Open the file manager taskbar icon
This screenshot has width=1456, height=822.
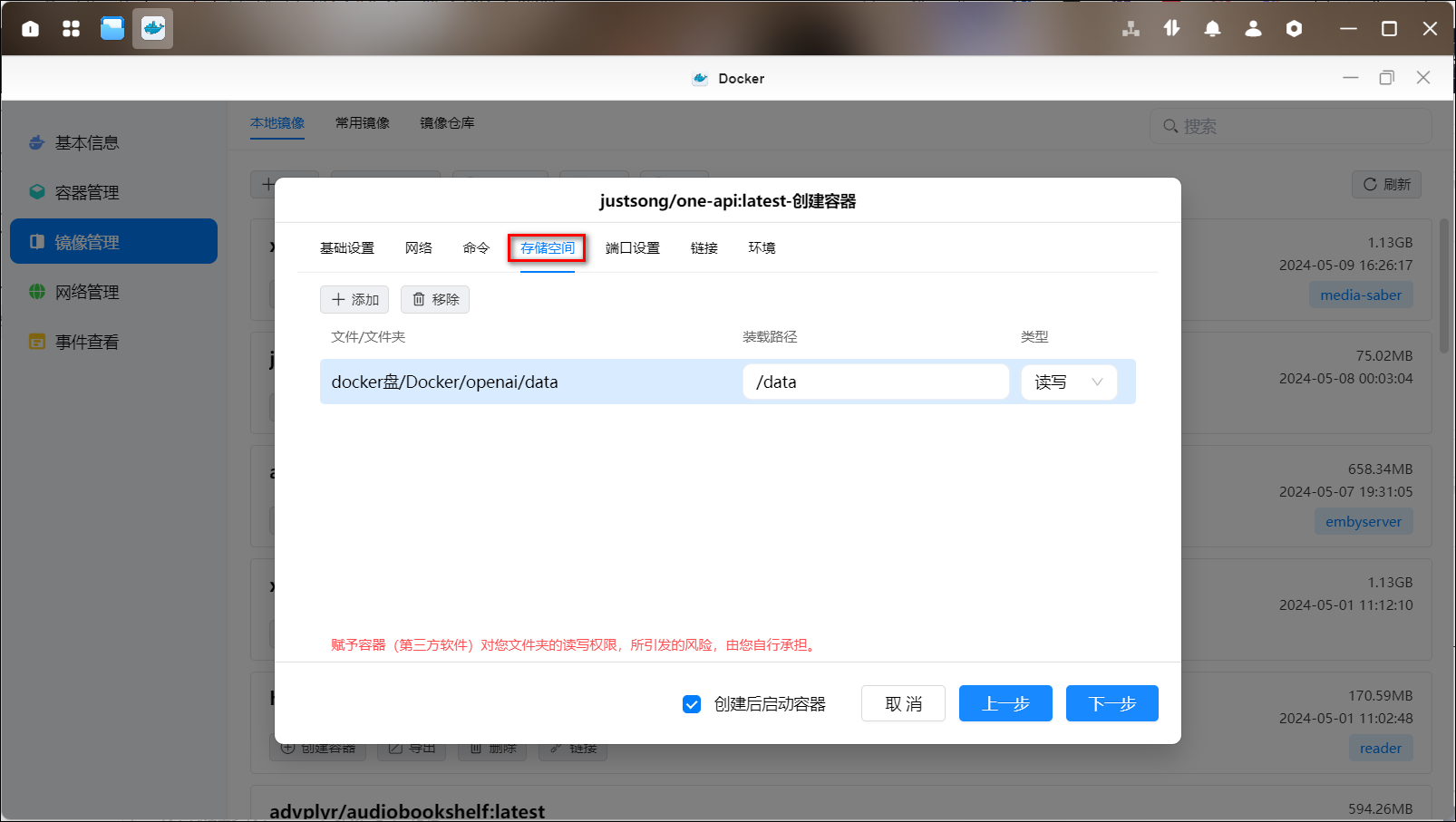112,29
